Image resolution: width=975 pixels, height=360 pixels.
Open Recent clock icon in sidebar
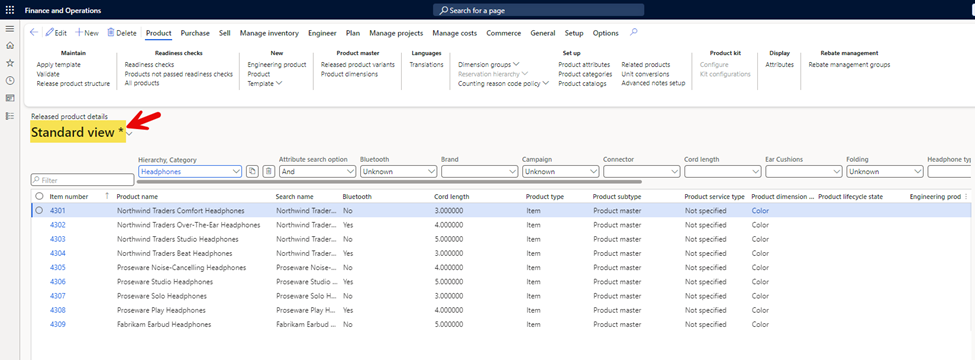pos(9,80)
